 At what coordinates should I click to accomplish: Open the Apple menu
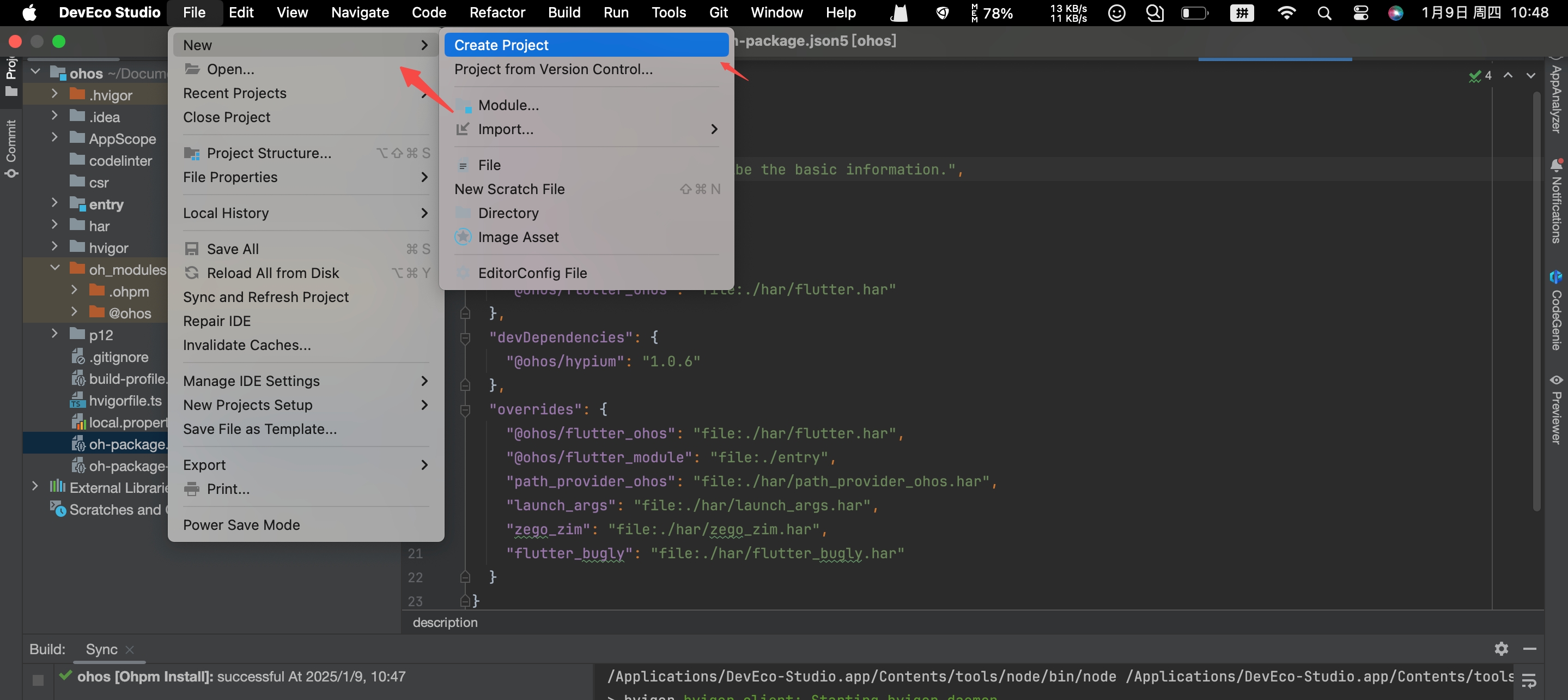[x=29, y=13]
